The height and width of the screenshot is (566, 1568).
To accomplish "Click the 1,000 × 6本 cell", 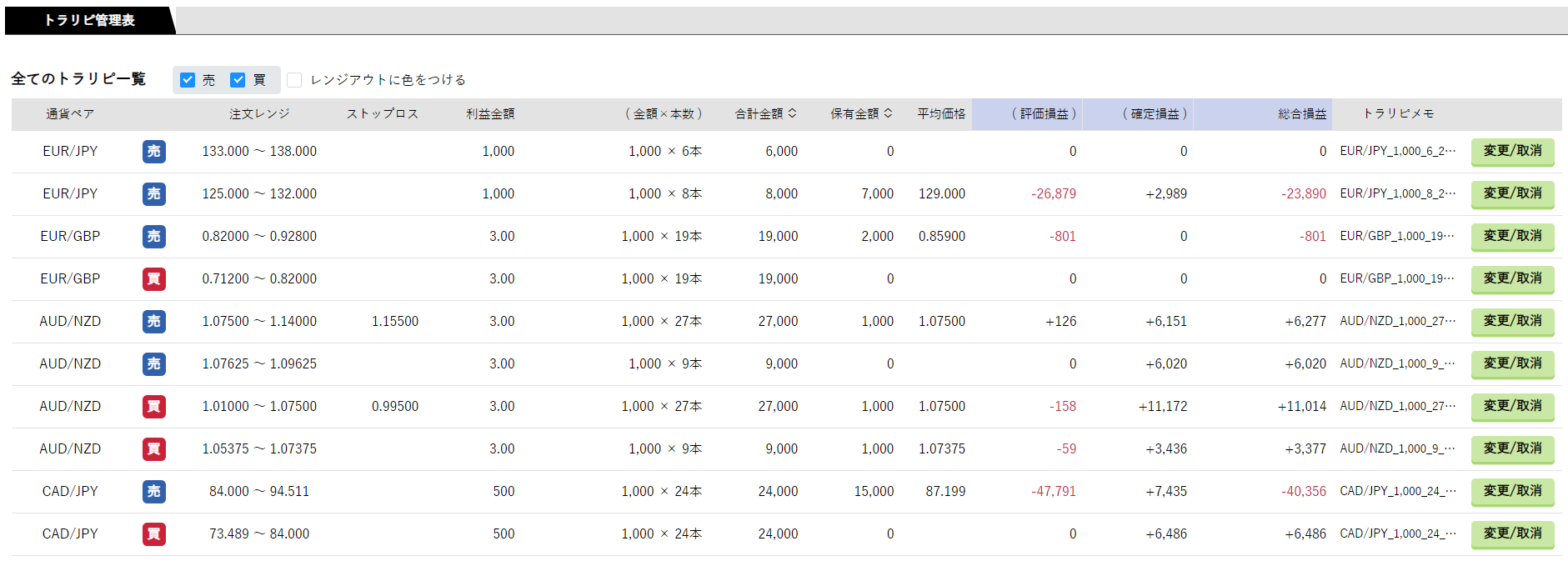I will 665,152.
